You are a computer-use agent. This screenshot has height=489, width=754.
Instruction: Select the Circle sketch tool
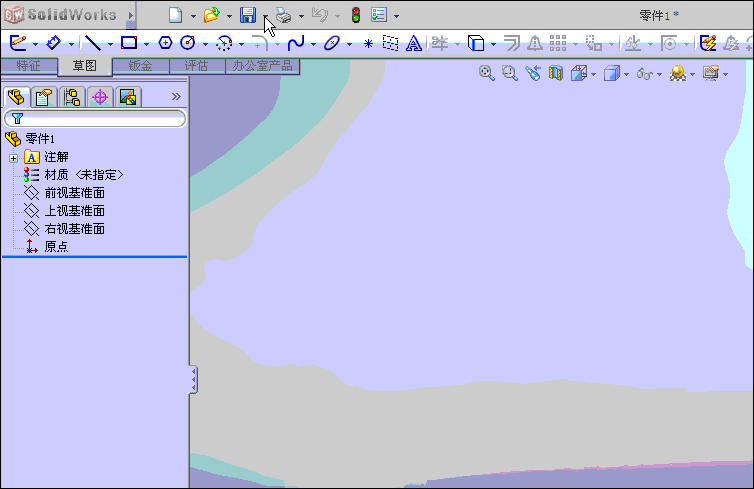(188, 43)
